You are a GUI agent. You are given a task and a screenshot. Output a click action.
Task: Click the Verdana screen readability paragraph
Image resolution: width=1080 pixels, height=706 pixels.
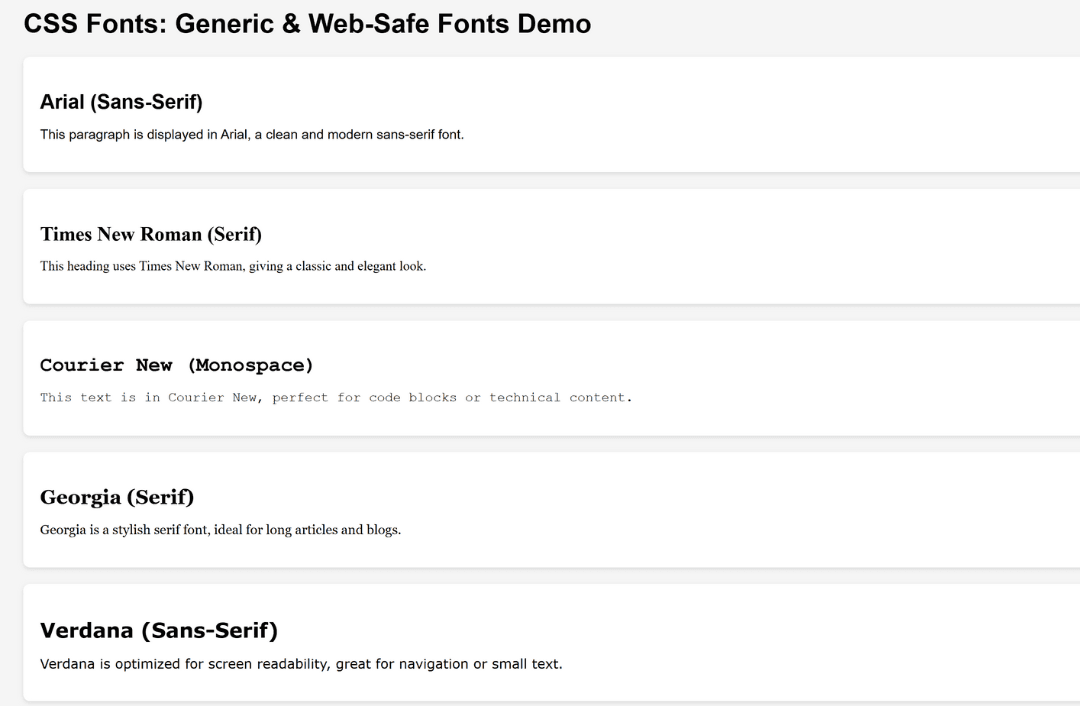pos(300,663)
